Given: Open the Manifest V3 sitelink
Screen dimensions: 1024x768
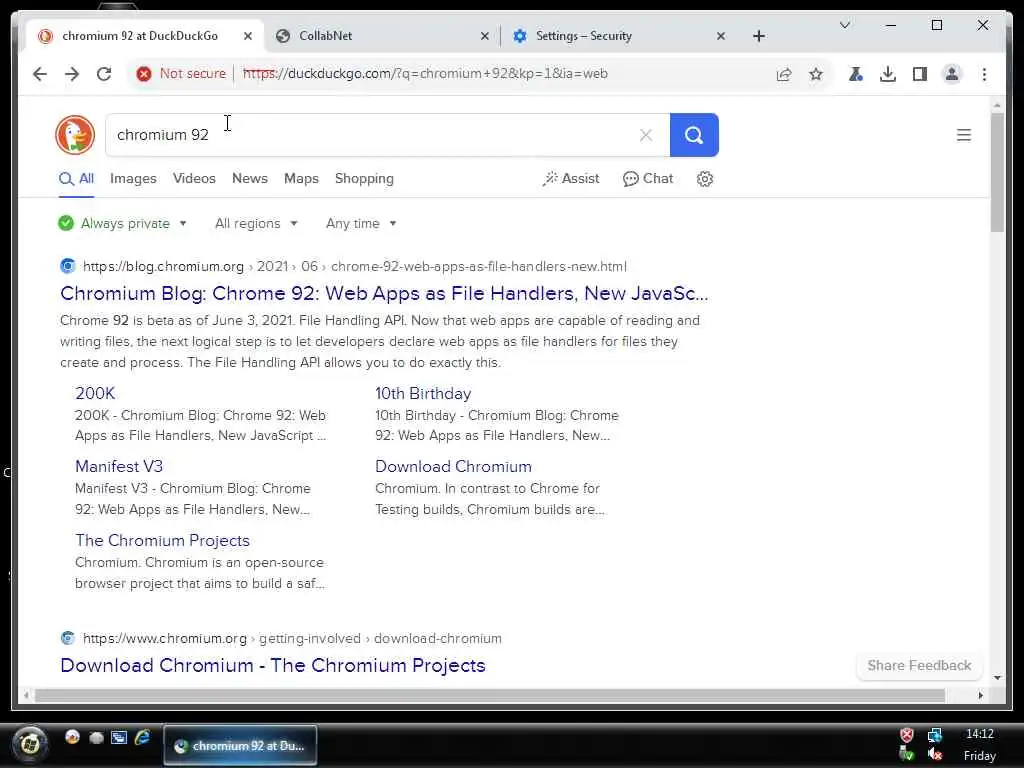Looking at the screenshot, I should click(119, 467).
